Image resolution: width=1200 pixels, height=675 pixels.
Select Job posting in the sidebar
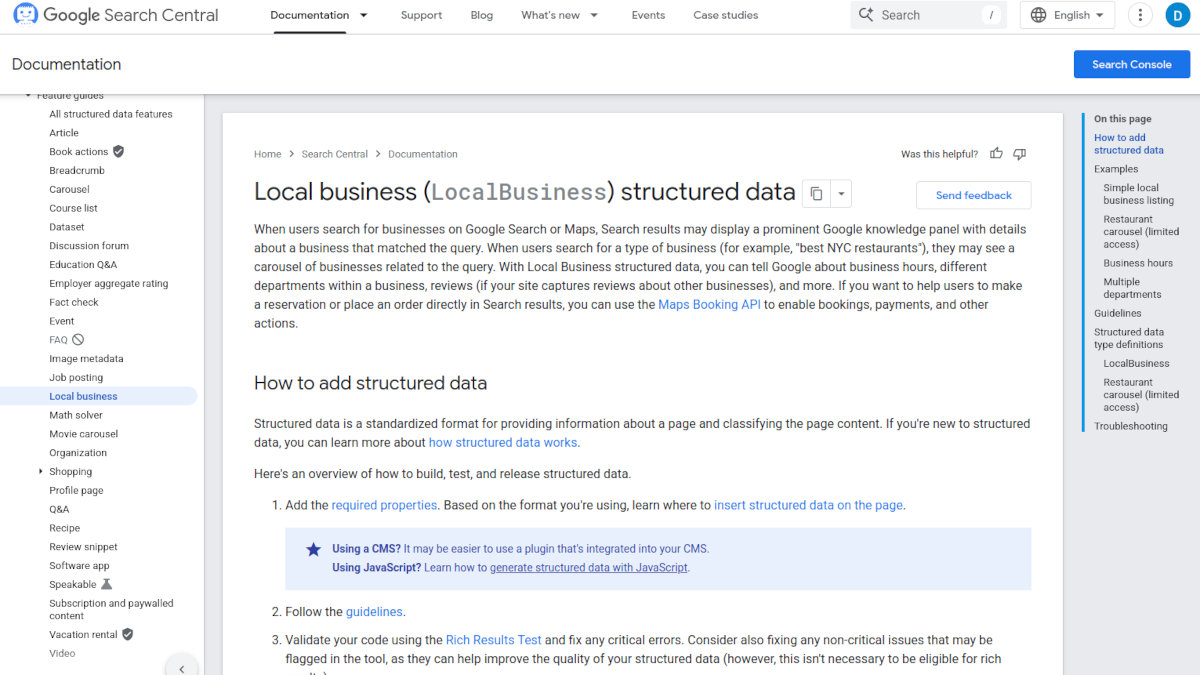pos(76,377)
